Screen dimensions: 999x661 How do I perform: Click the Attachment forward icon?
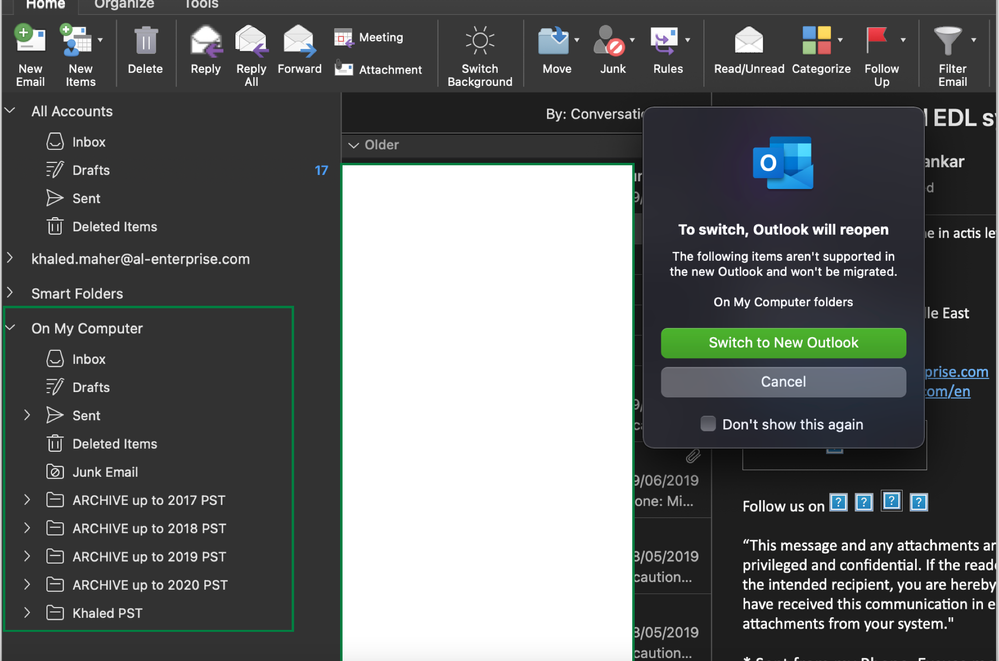pyautogui.click(x=344, y=69)
